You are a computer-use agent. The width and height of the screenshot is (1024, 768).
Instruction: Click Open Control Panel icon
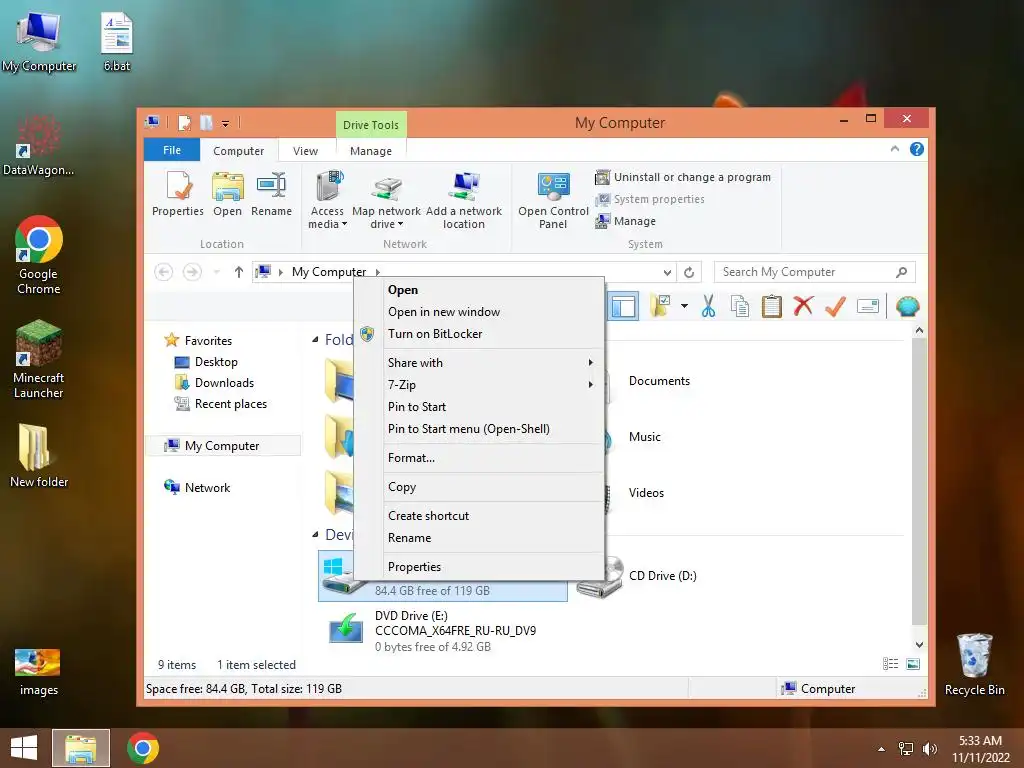[553, 200]
